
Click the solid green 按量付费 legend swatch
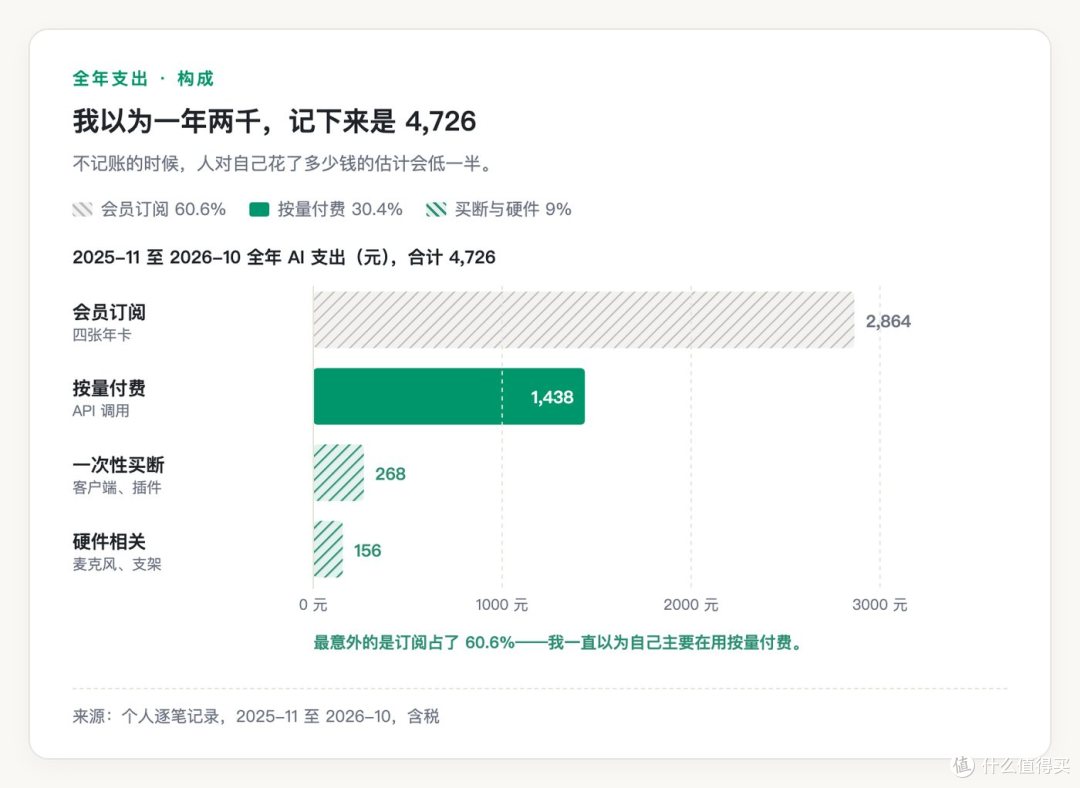(259, 209)
